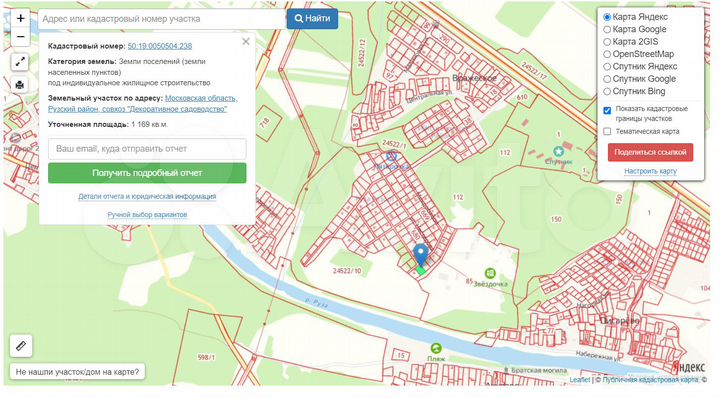
Task: Select Карта Яндекс radio option
Action: 607,17
